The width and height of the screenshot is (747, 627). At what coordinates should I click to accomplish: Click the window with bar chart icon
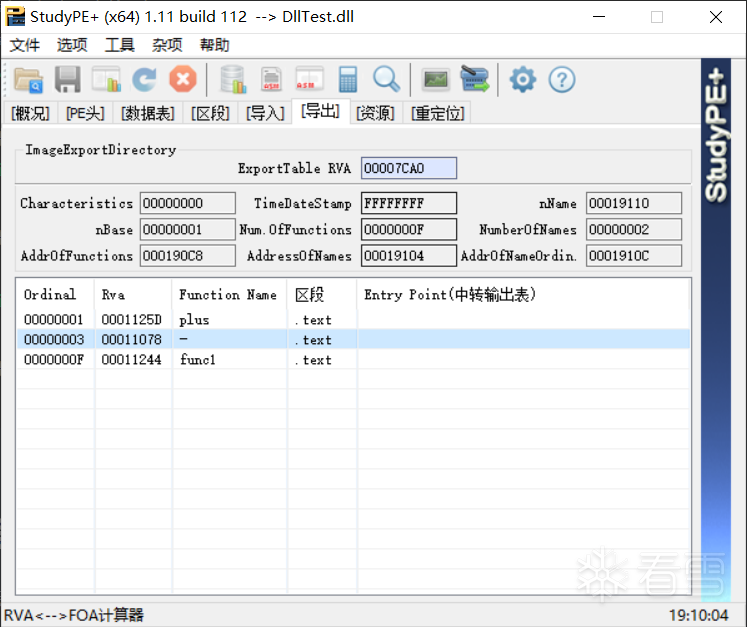tap(106, 80)
